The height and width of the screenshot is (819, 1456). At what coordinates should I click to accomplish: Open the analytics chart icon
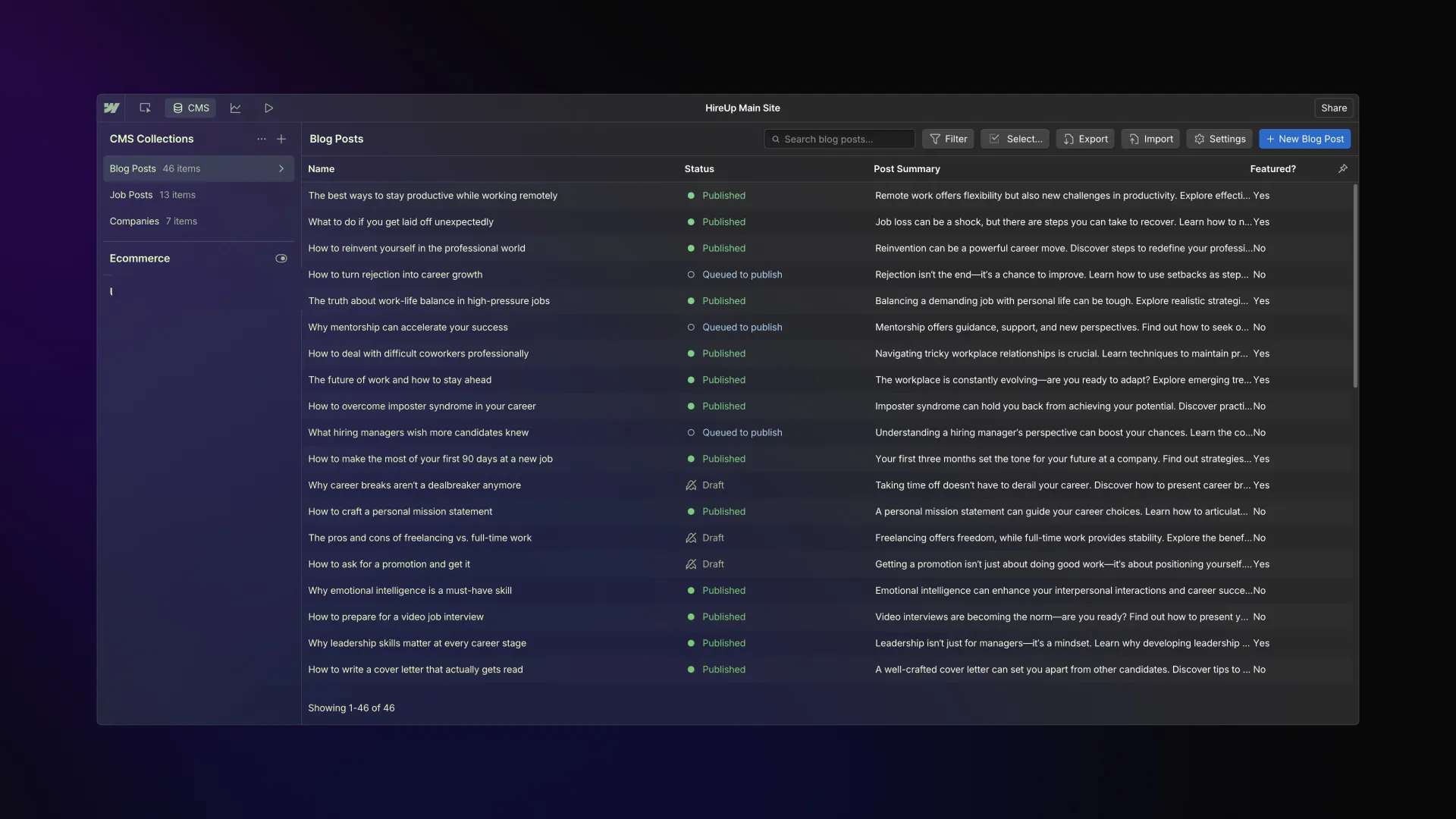coord(235,108)
